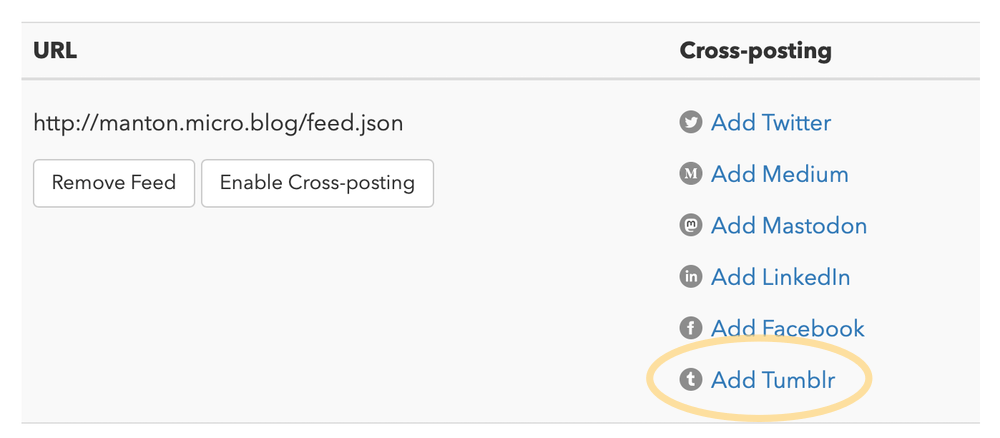Choose the Add Mastodon link
Screen dimensions: 1000x438
[x=788, y=226]
